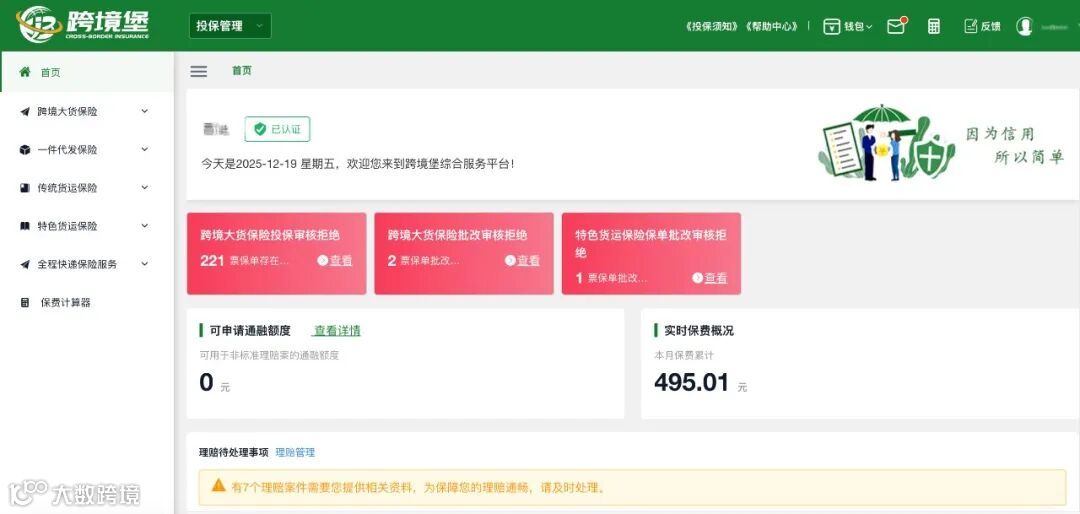Expand the chevron for 全程快递保险服务
1080x514 pixels.
(x=145, y=263)
